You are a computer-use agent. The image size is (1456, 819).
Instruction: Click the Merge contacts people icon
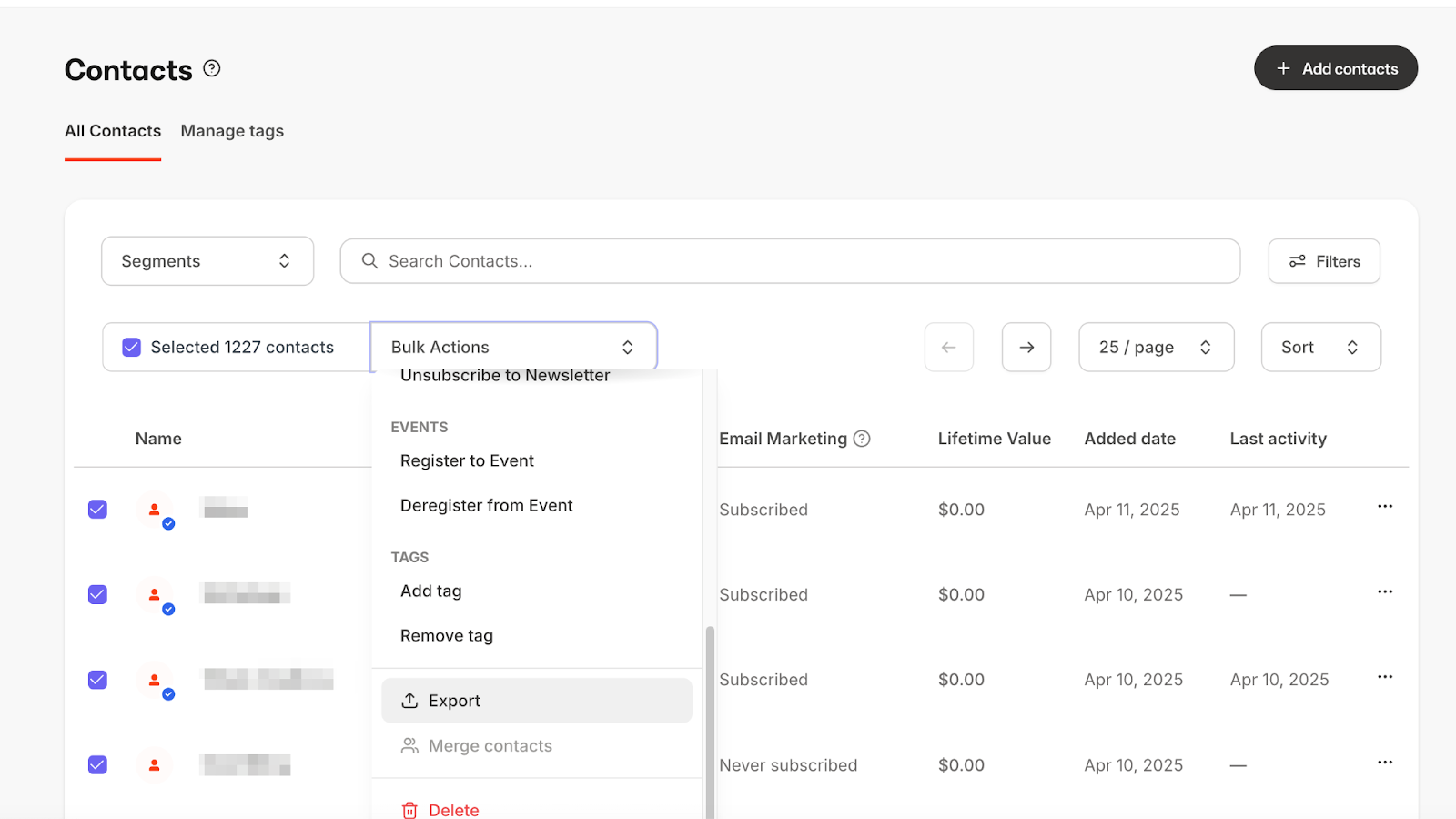coord(409,746)
